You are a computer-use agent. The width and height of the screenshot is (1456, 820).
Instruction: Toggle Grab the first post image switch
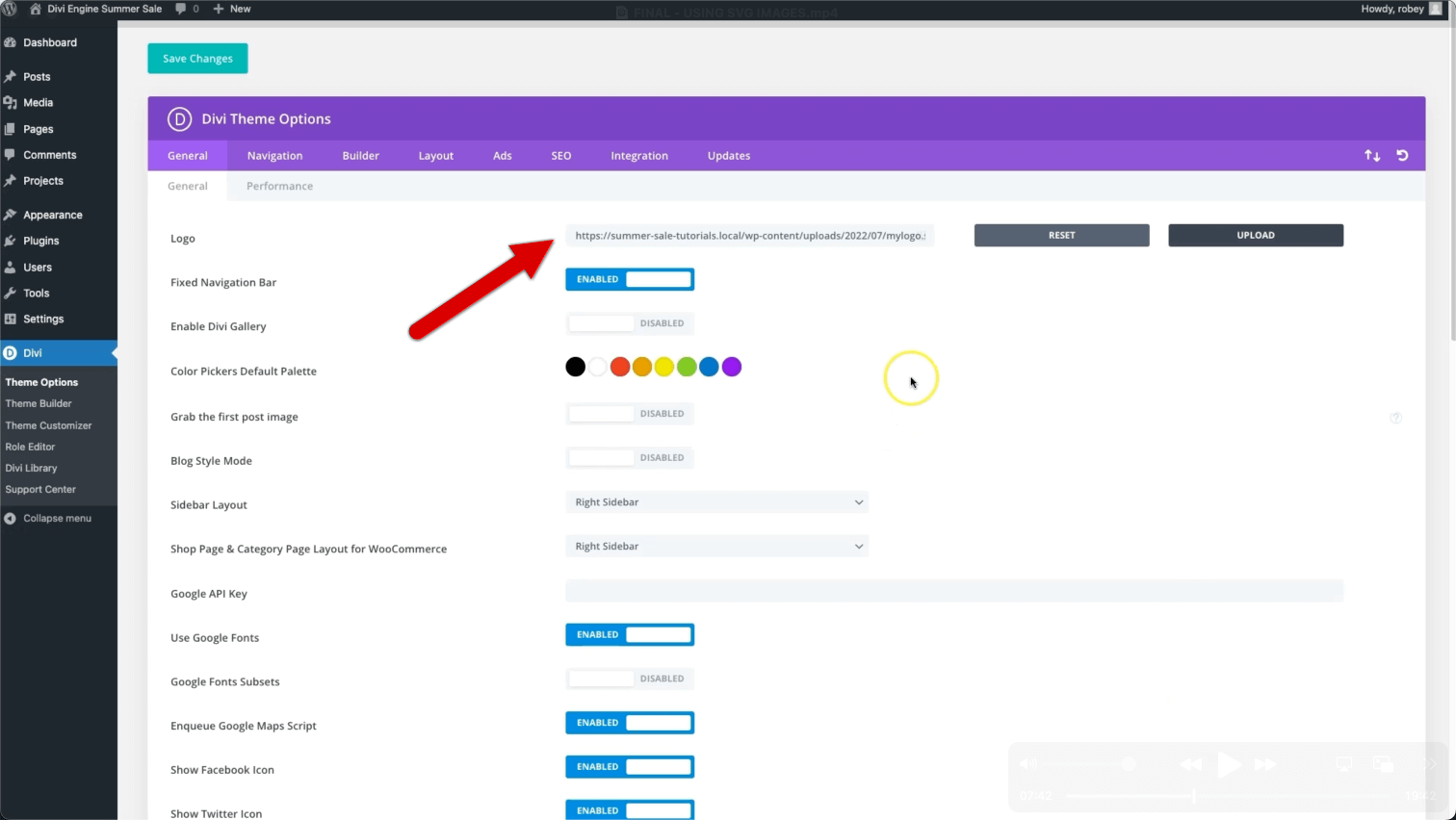point(630,414)
